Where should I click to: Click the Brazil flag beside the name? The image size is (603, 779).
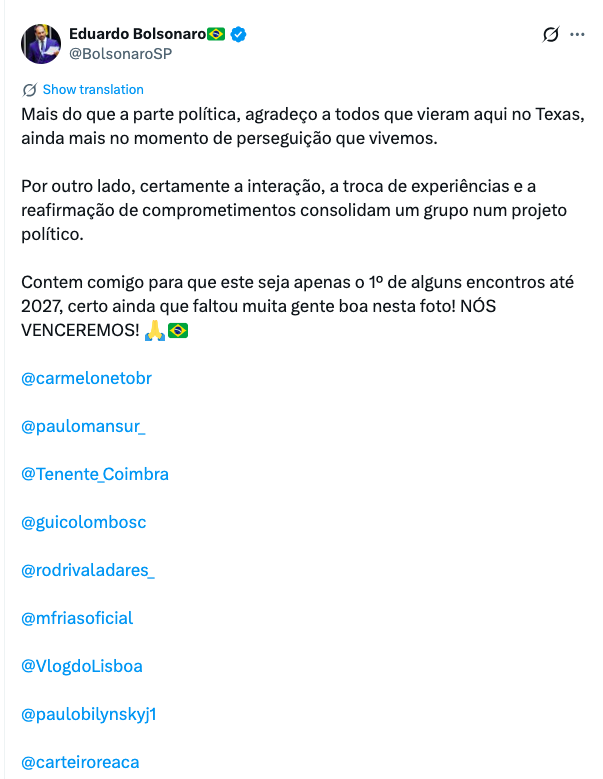click(x=216, y=35)
